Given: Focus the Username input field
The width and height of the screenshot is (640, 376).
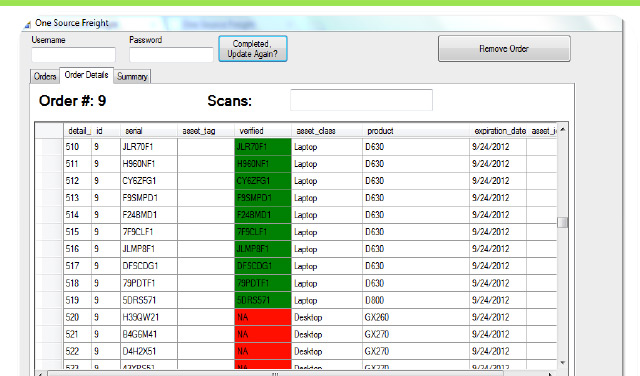Looking at the screenshot, I should coord(73,55).
